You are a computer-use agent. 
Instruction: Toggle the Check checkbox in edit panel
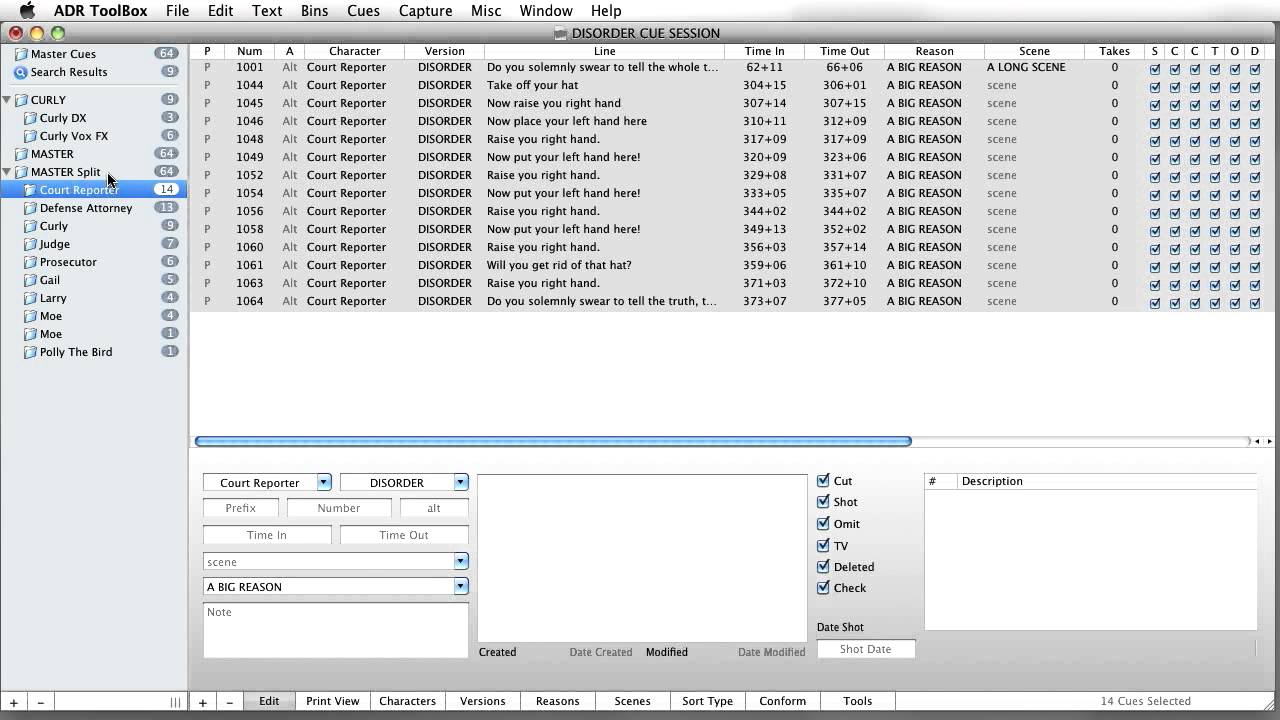[x=823, y=588]
